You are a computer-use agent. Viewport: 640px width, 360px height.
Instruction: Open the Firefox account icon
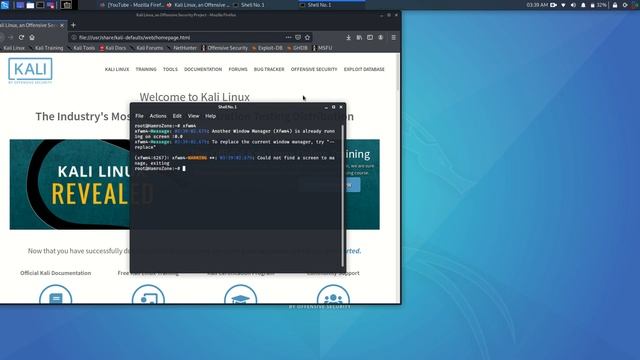point(380,37)
